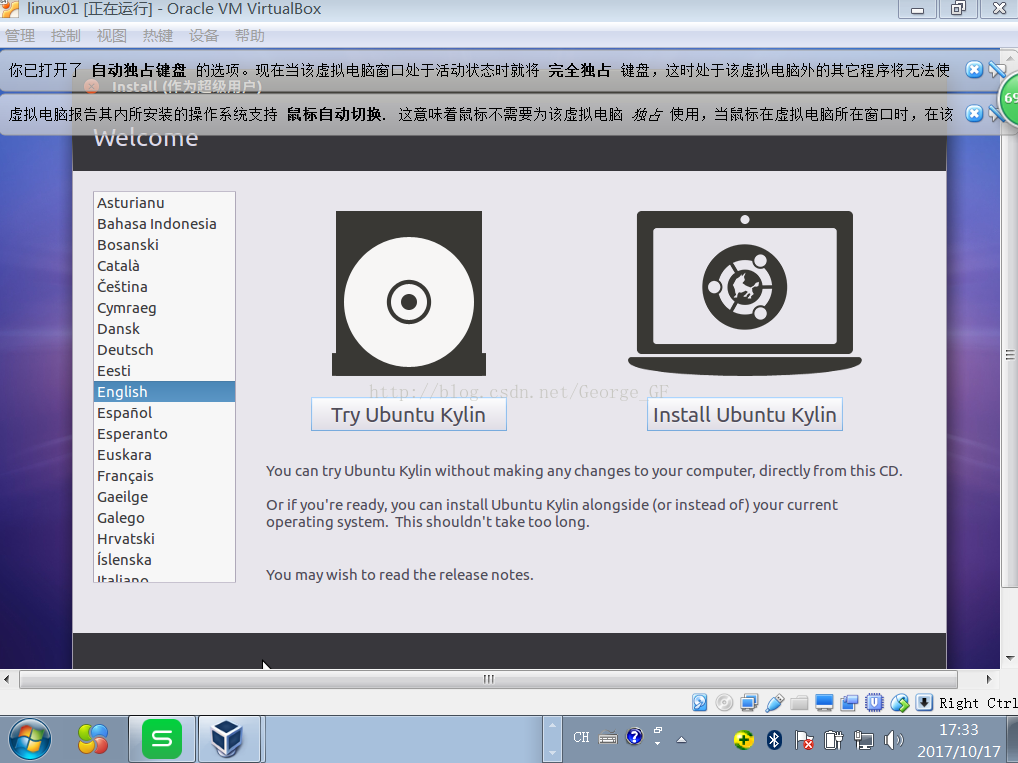
Task: Select Asturianu in the language list
Action: pyautogui.click(x=164, y=203)
